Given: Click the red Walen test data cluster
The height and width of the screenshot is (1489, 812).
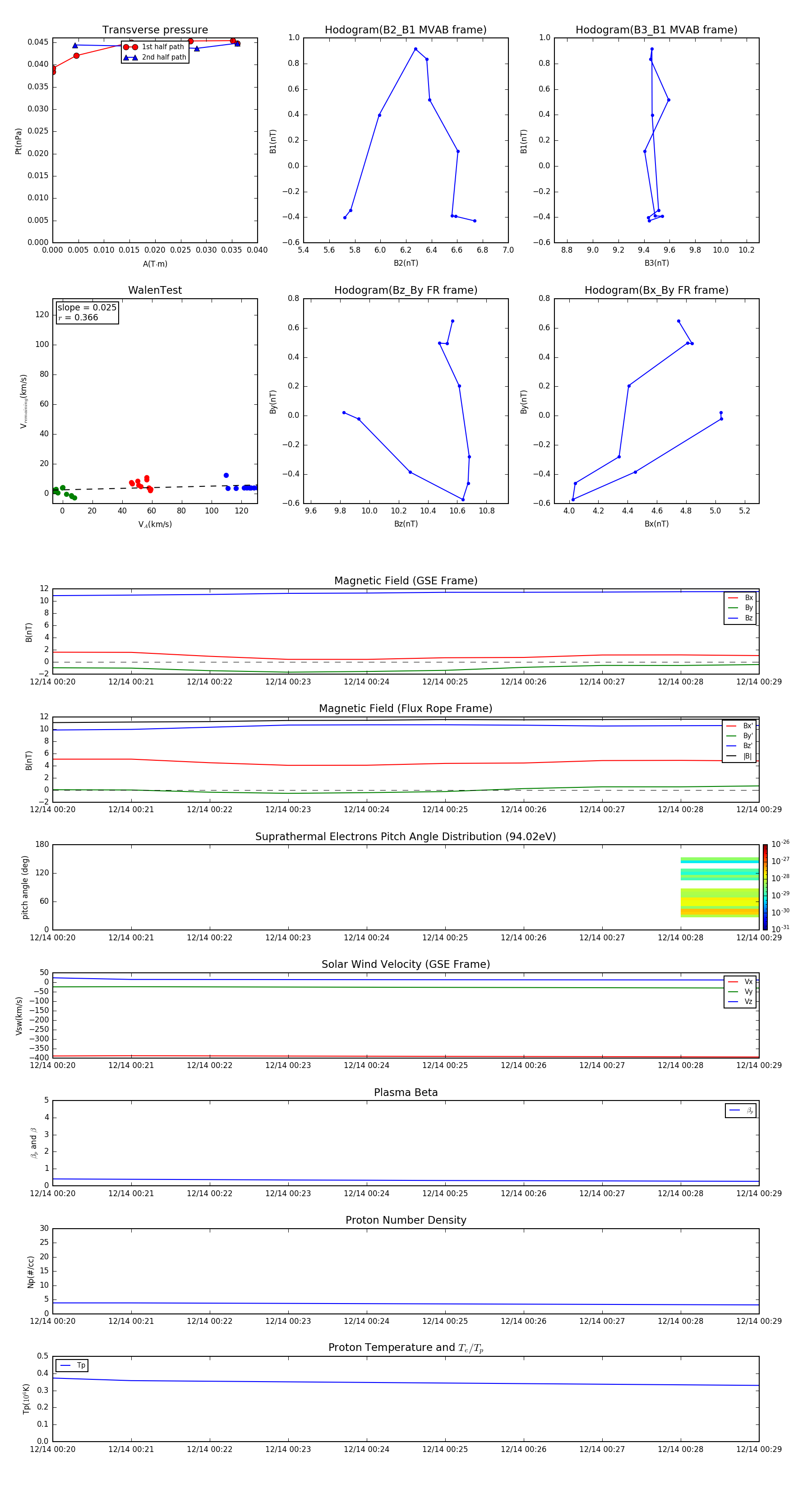Looking at the screenshot, I should 142,484.
